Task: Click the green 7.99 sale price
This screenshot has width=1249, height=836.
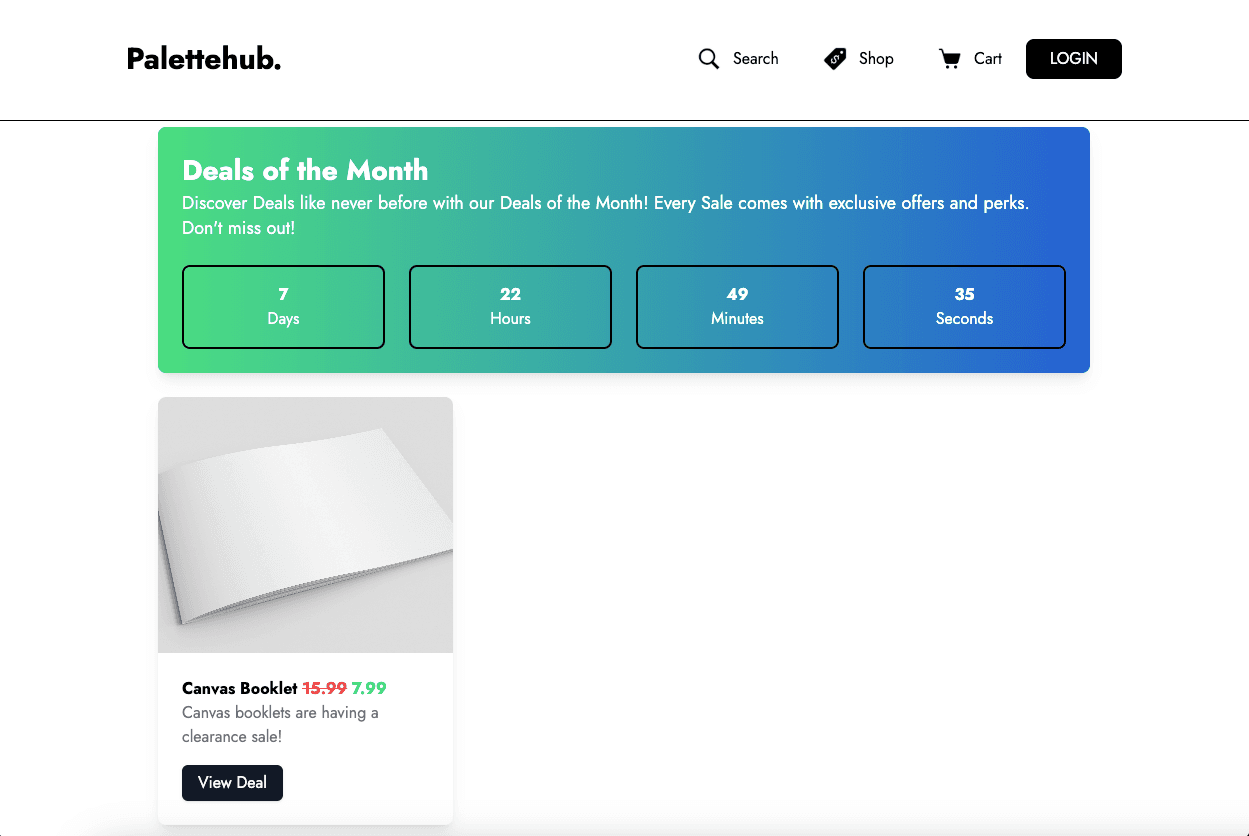Action: point(369,688)
